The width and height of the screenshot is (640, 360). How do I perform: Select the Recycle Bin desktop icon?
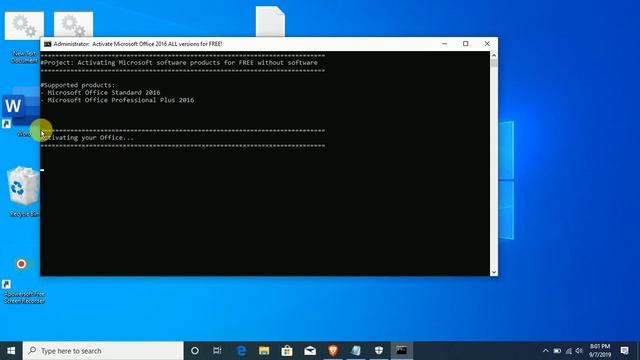coord(23,191)
